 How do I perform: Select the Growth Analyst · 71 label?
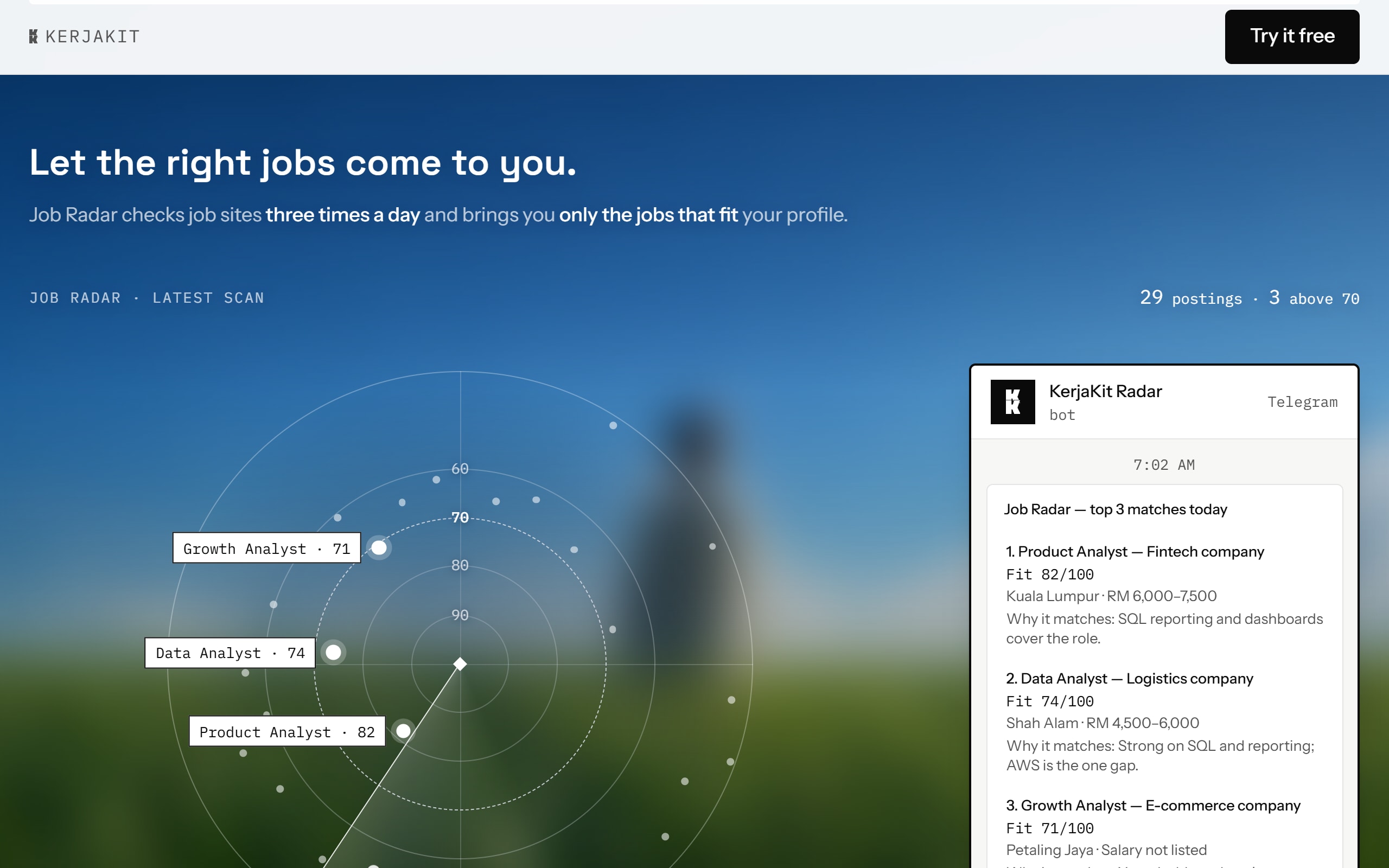266,548
